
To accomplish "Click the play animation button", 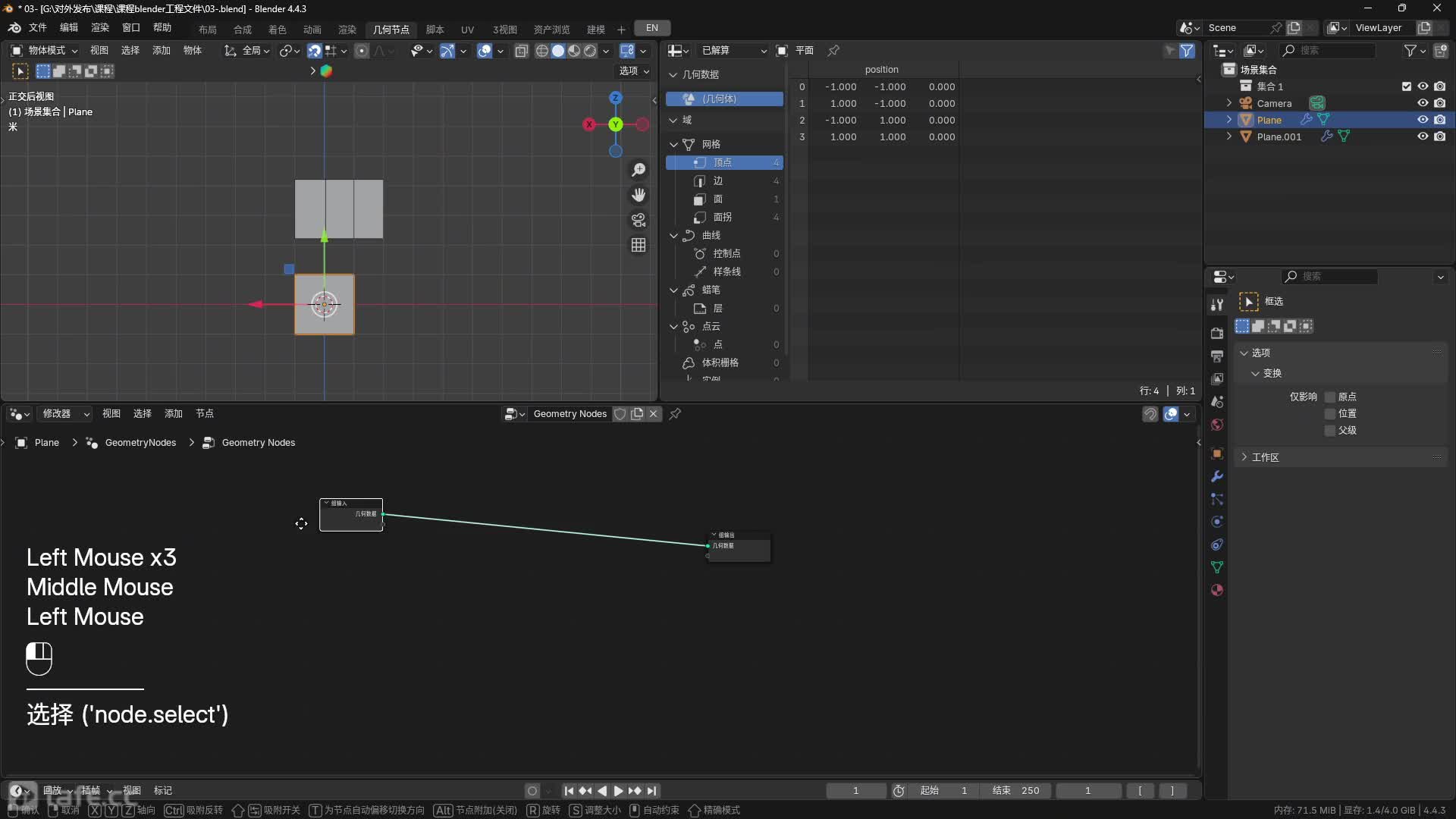I will click(x=618, y=791).
